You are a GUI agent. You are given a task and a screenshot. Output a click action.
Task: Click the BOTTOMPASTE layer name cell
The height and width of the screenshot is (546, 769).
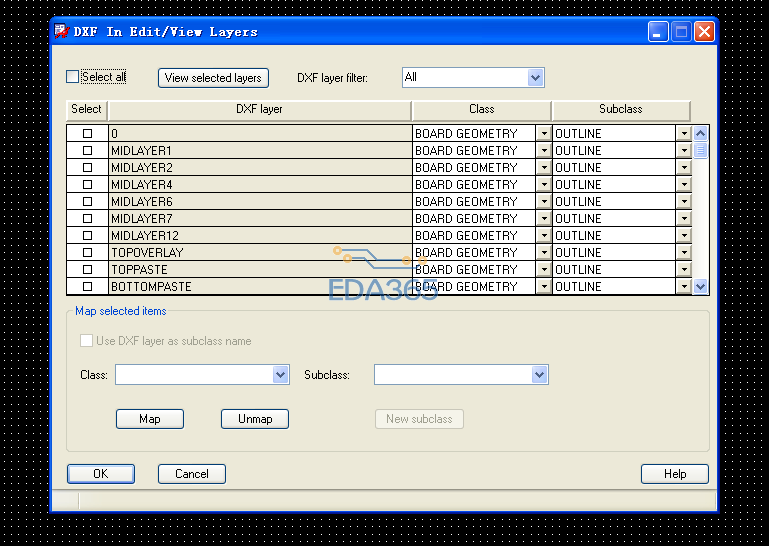[x=260, y=286]
